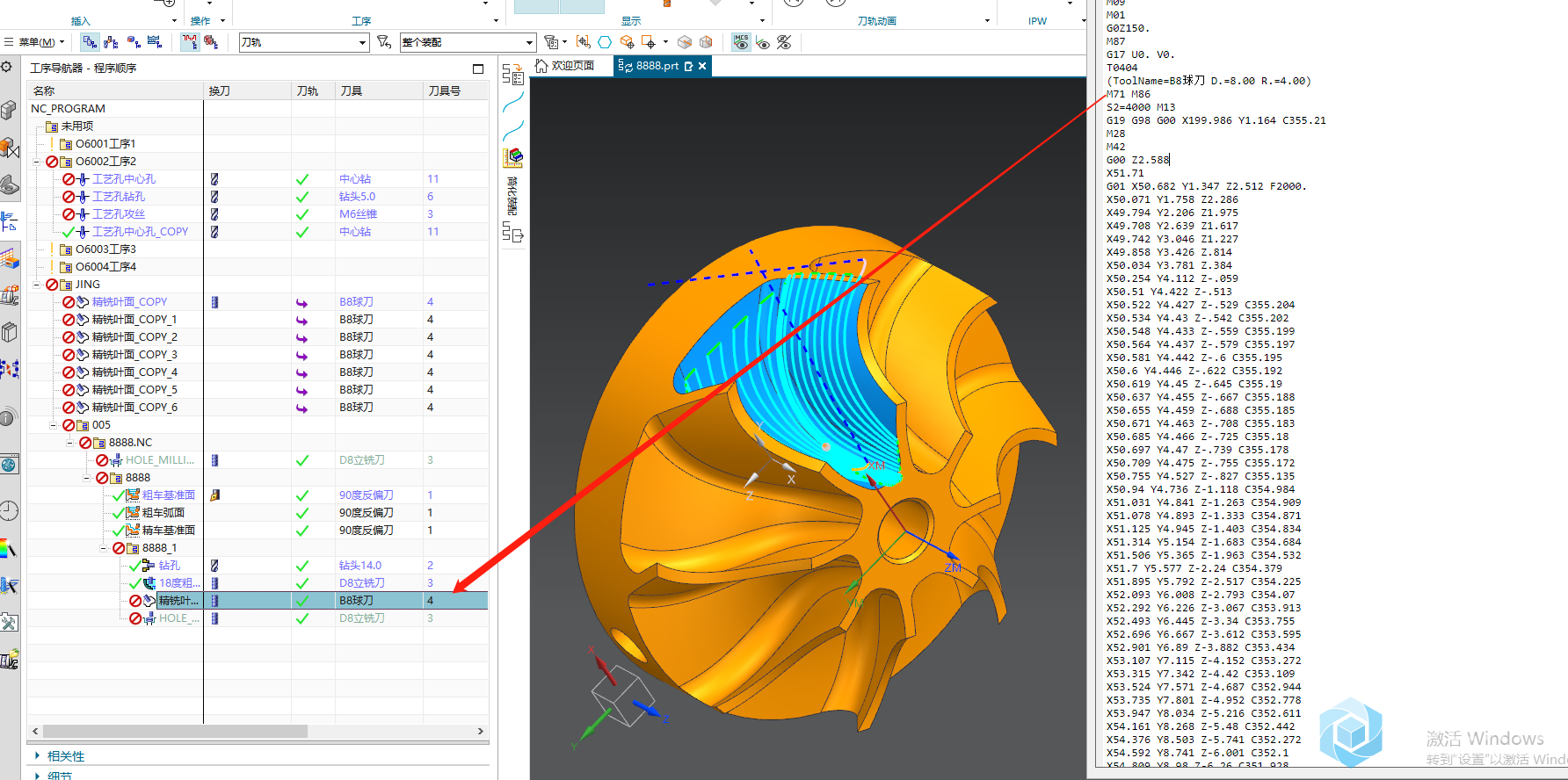Click the reset filter funnel icon
Screen dimensions: 1568x780
(384, 42)
